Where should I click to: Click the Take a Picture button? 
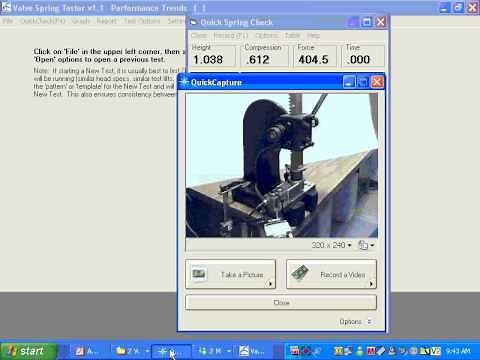tap(231, 274)
